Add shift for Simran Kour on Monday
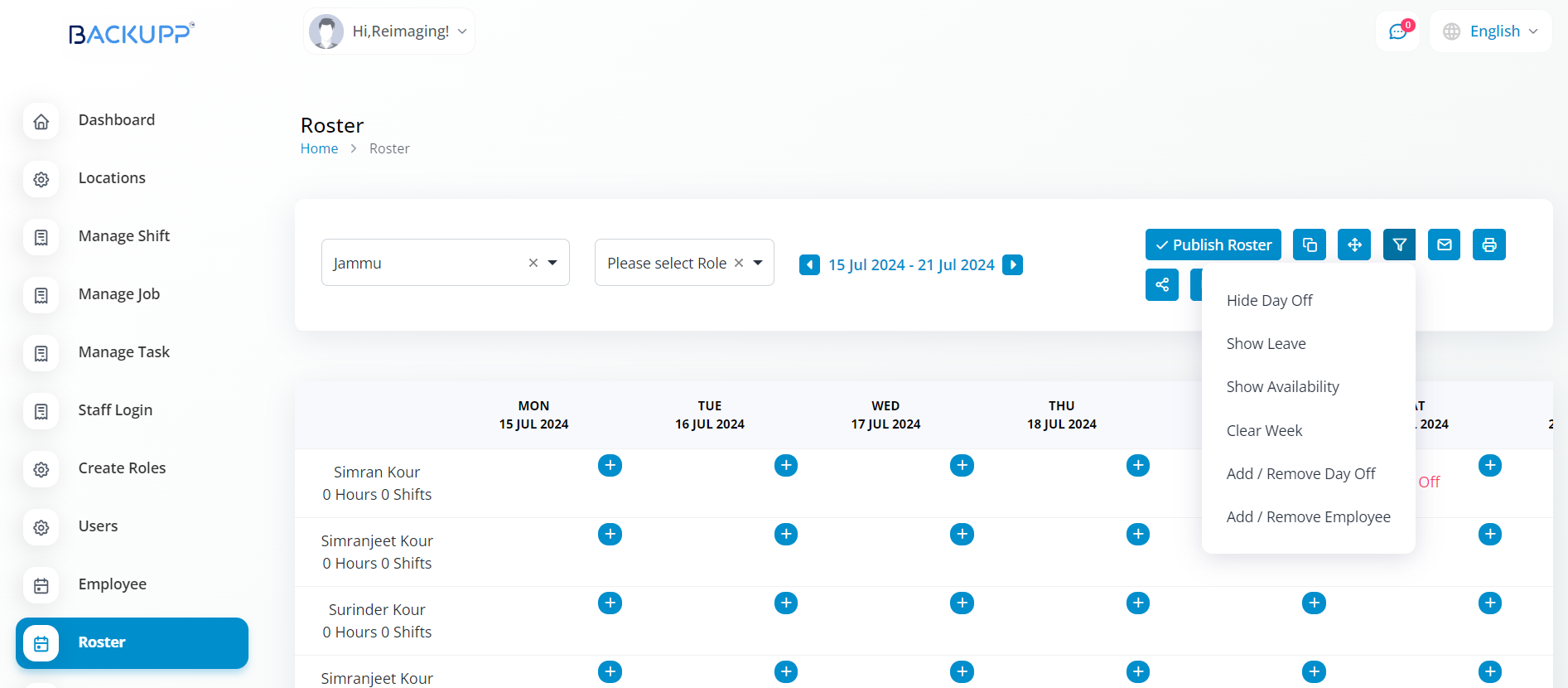The height and width of the screenshot is (688, 1568). [610, 465]
